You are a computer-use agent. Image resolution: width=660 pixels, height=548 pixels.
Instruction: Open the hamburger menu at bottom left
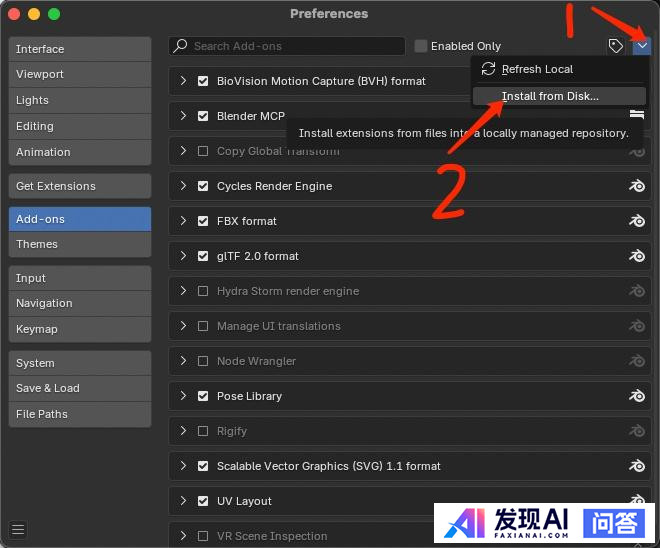(18, 529)
